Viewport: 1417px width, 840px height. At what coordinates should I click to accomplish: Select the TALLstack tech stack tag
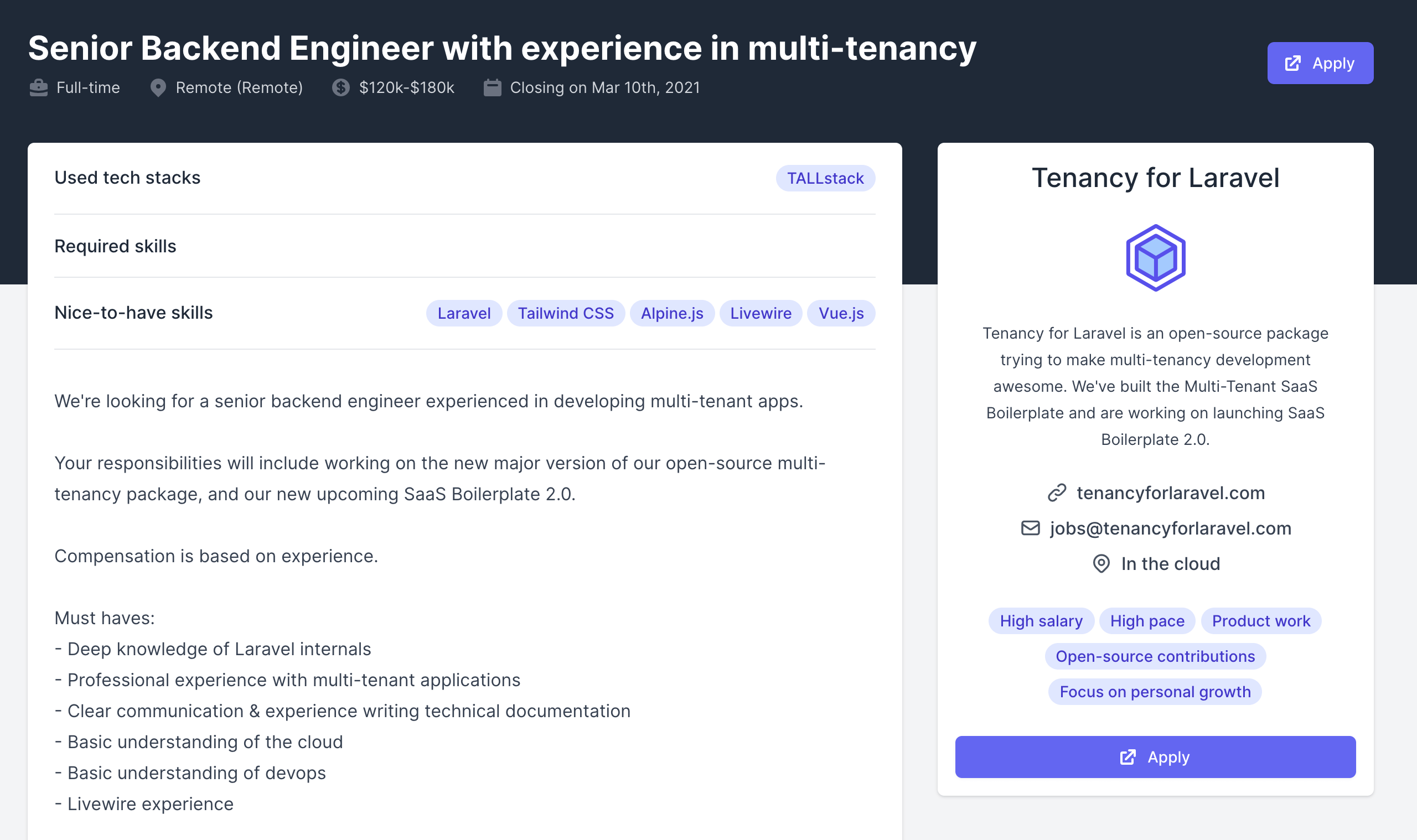click(825, 178)
